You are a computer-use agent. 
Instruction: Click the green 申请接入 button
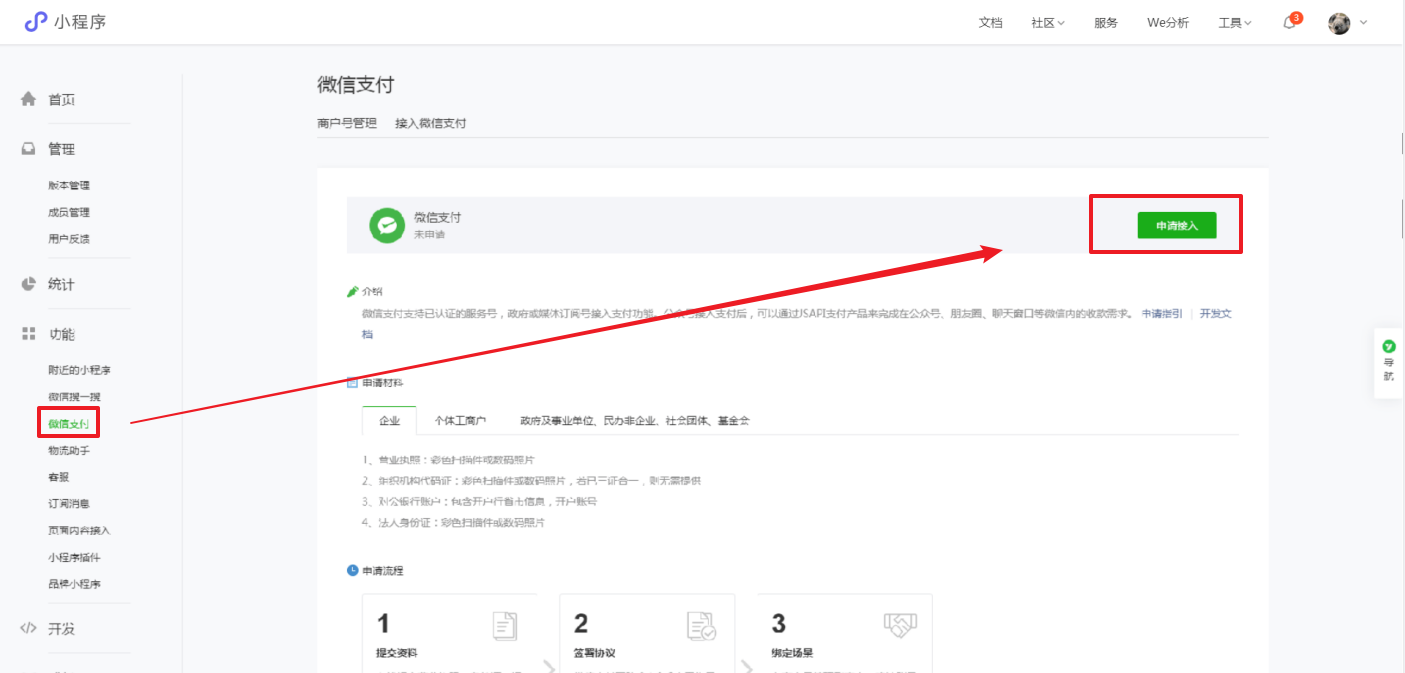pos(1176,226)
